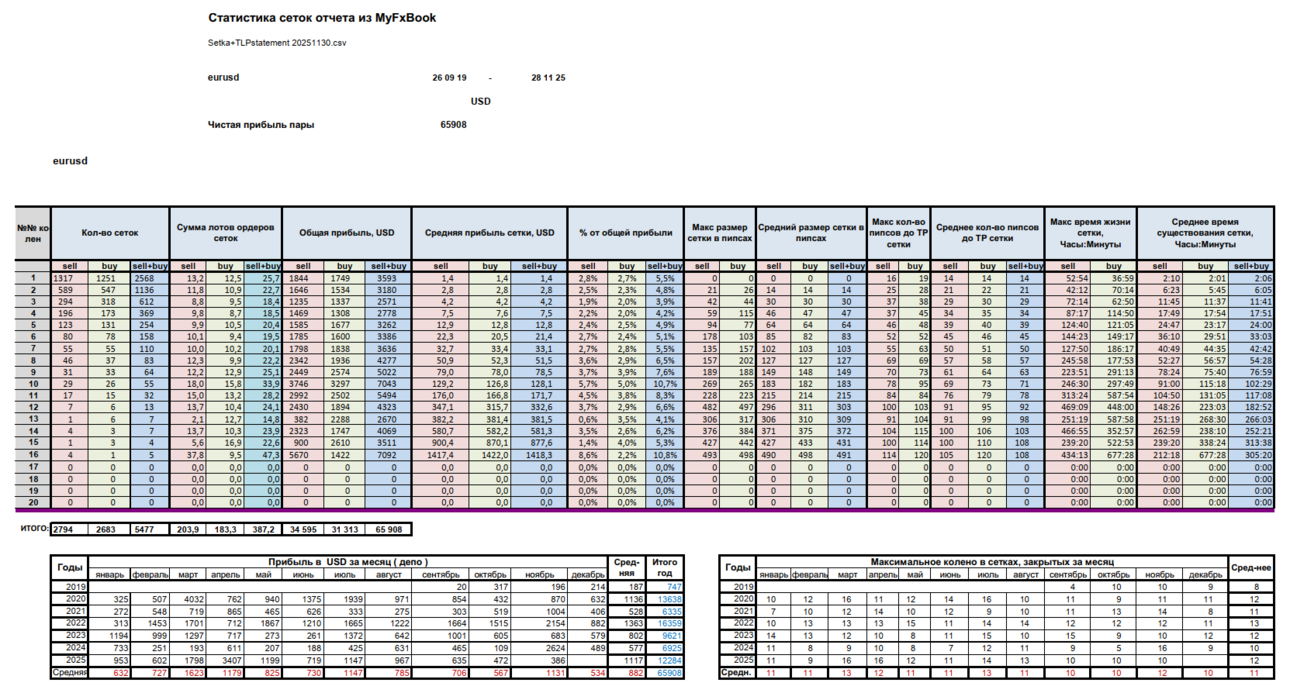Select the "Средн." row label
This screenshot has height=693, width=1290.
tap(738, 673)
